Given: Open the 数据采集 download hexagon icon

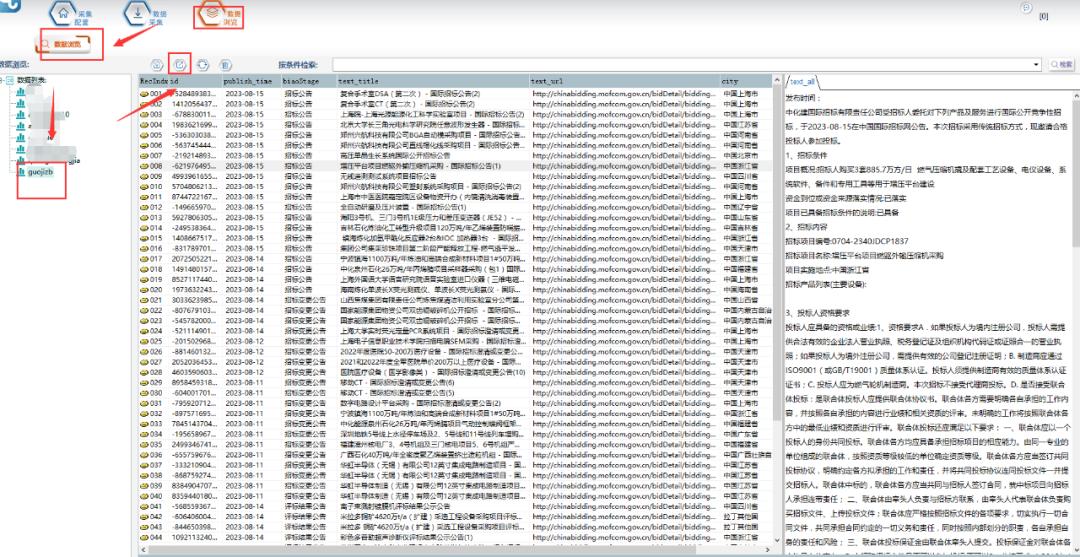Looking at the screenshot, I should click(137, 13).
